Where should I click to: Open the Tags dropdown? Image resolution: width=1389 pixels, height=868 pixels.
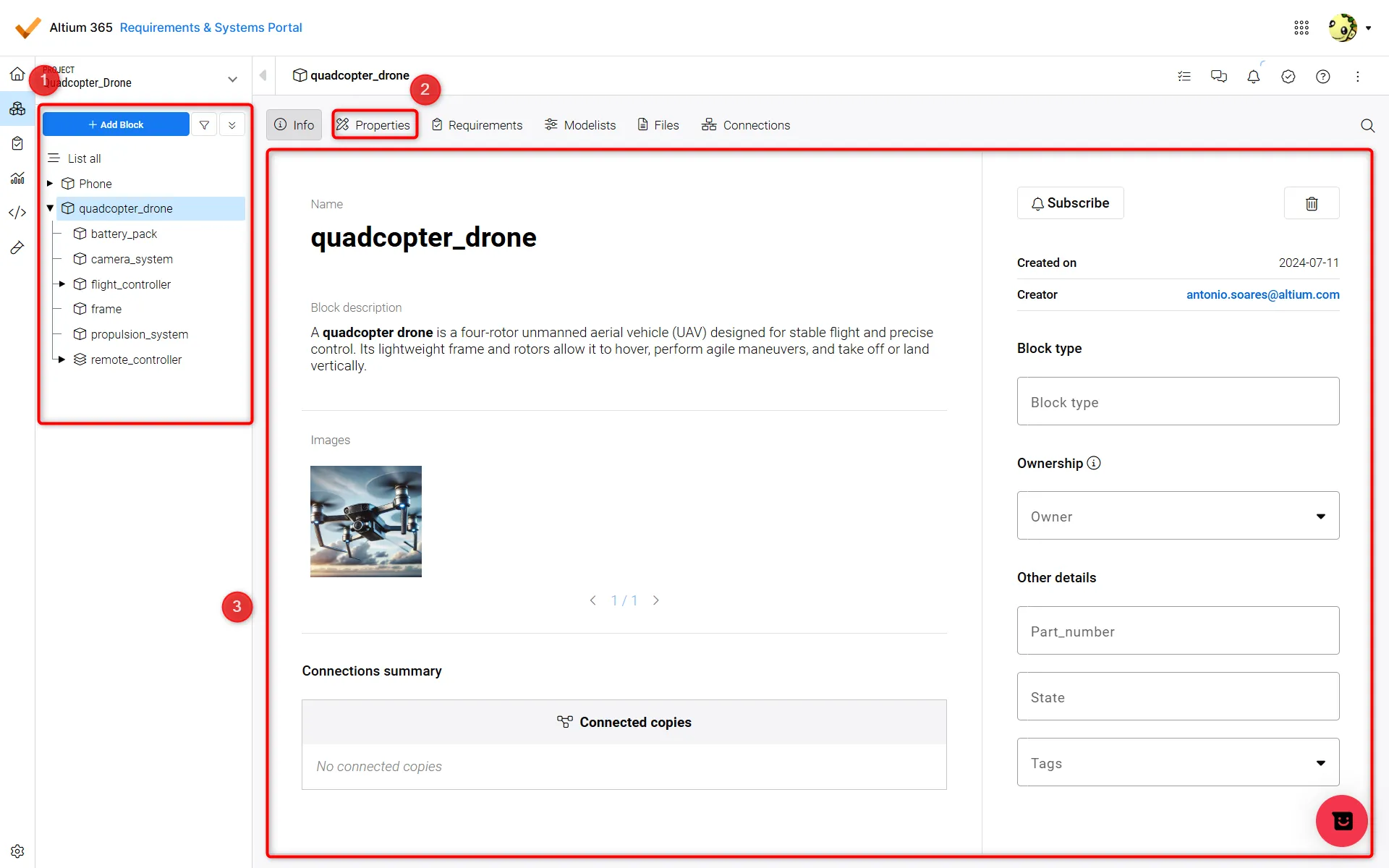click(1177, 762)
